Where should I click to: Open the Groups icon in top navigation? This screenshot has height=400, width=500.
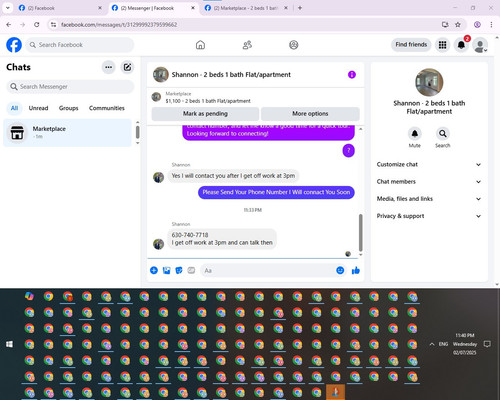pos(294,45)
